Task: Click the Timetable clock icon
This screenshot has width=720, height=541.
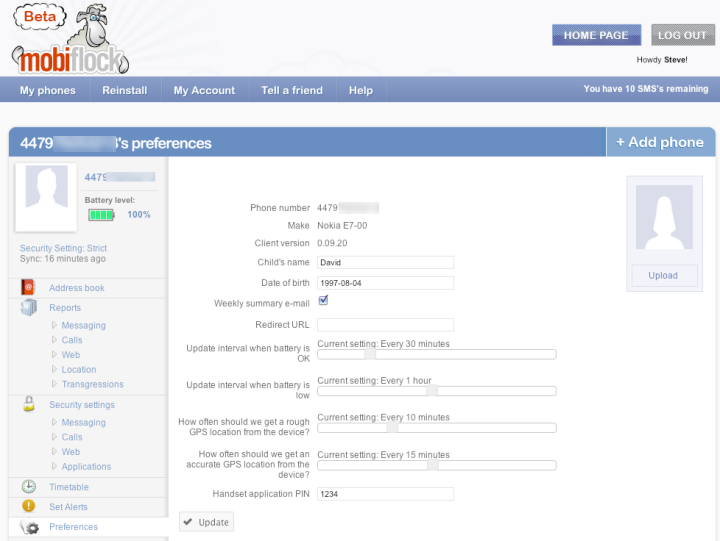Action: tap(28, 486)
